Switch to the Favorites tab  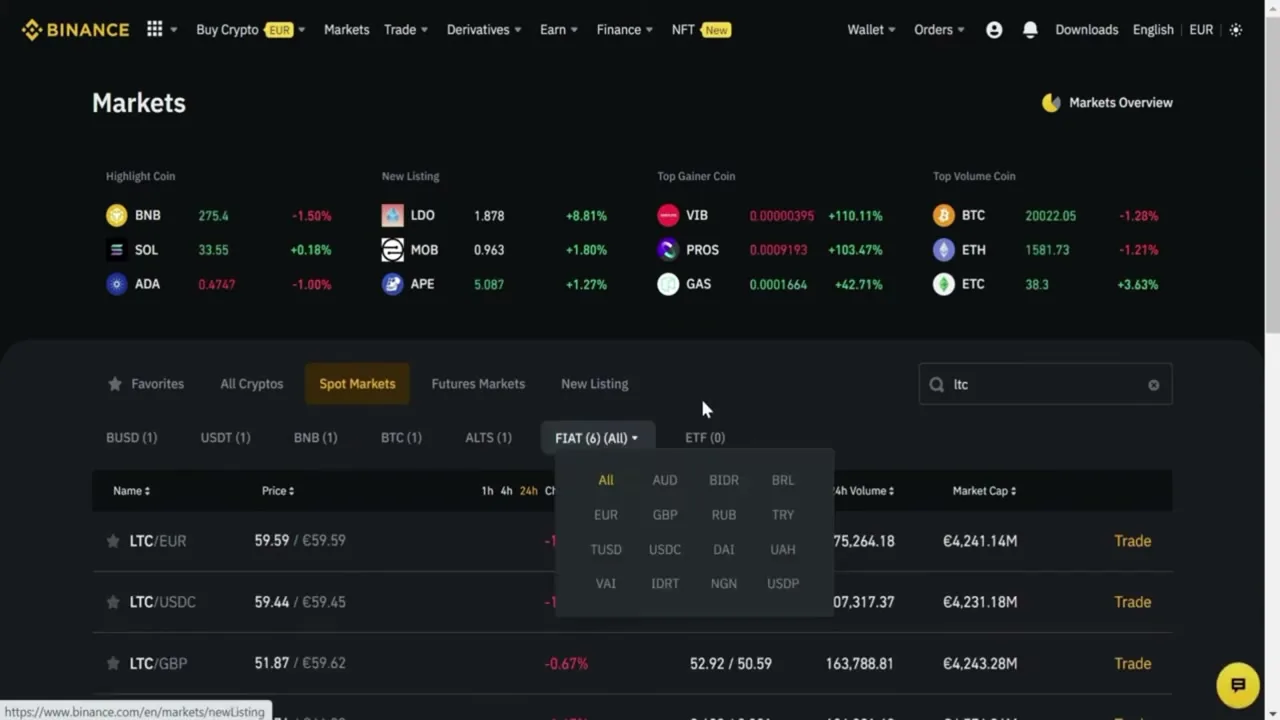(145, 384)
